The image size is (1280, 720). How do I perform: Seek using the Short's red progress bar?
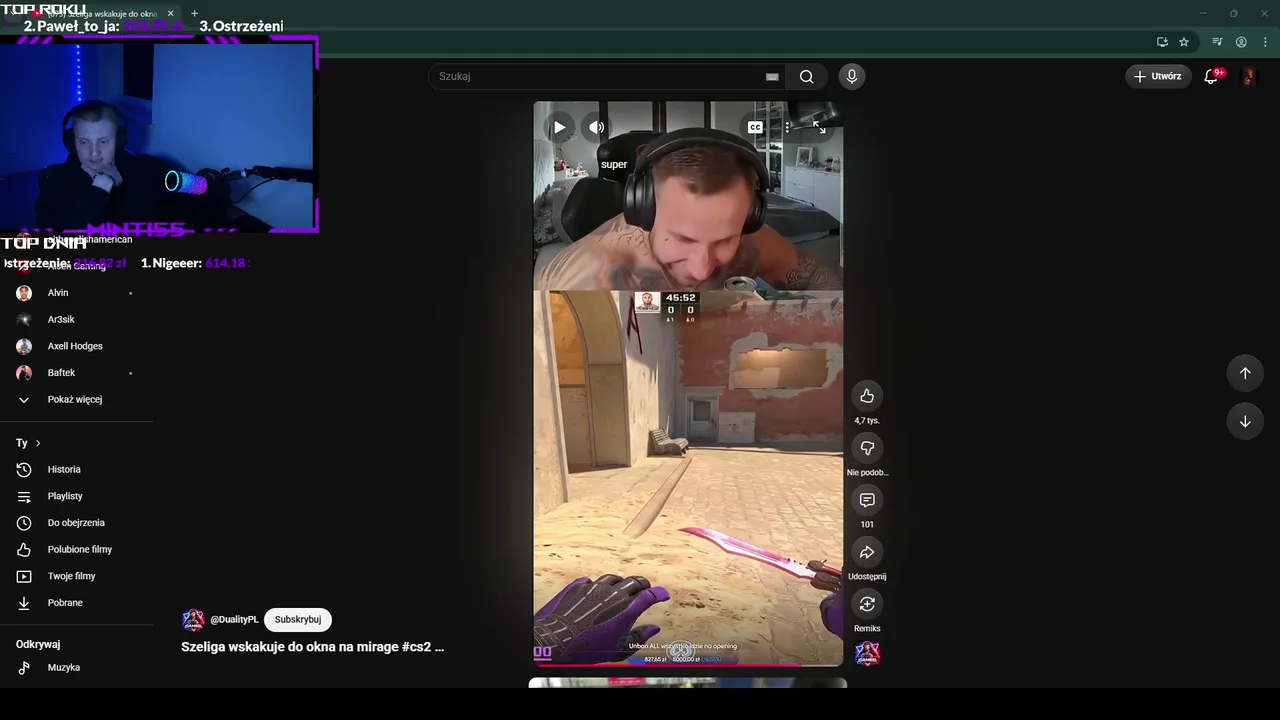(688, 664)
